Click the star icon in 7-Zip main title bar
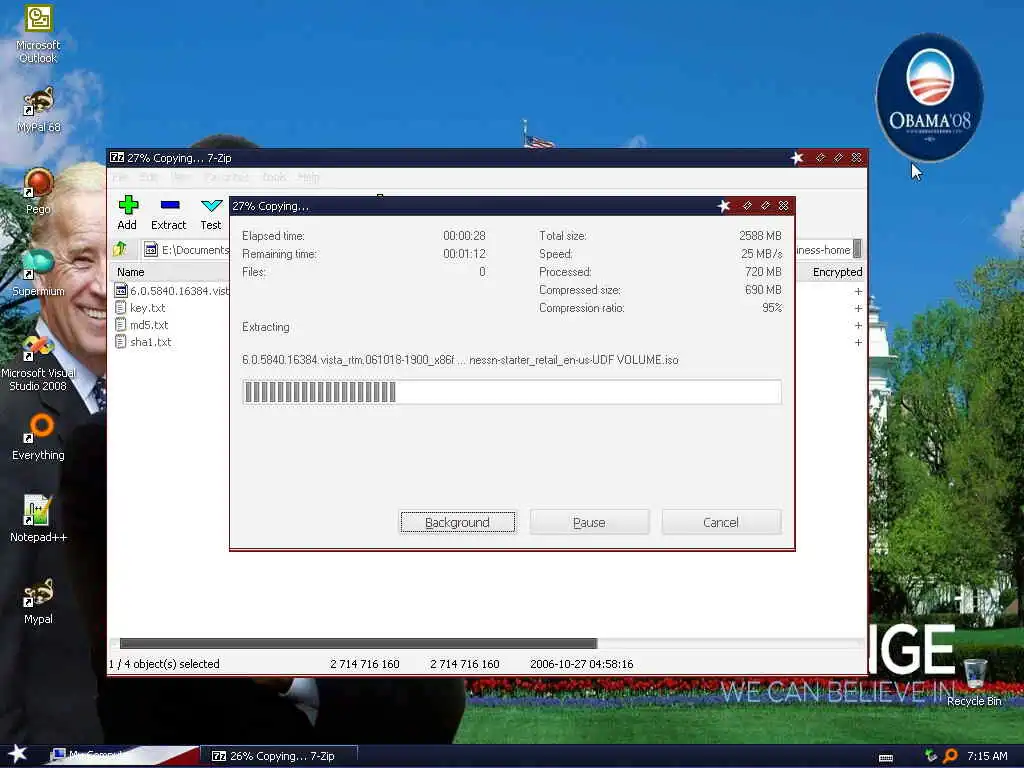1024x768 pixels. pos(797,157)
